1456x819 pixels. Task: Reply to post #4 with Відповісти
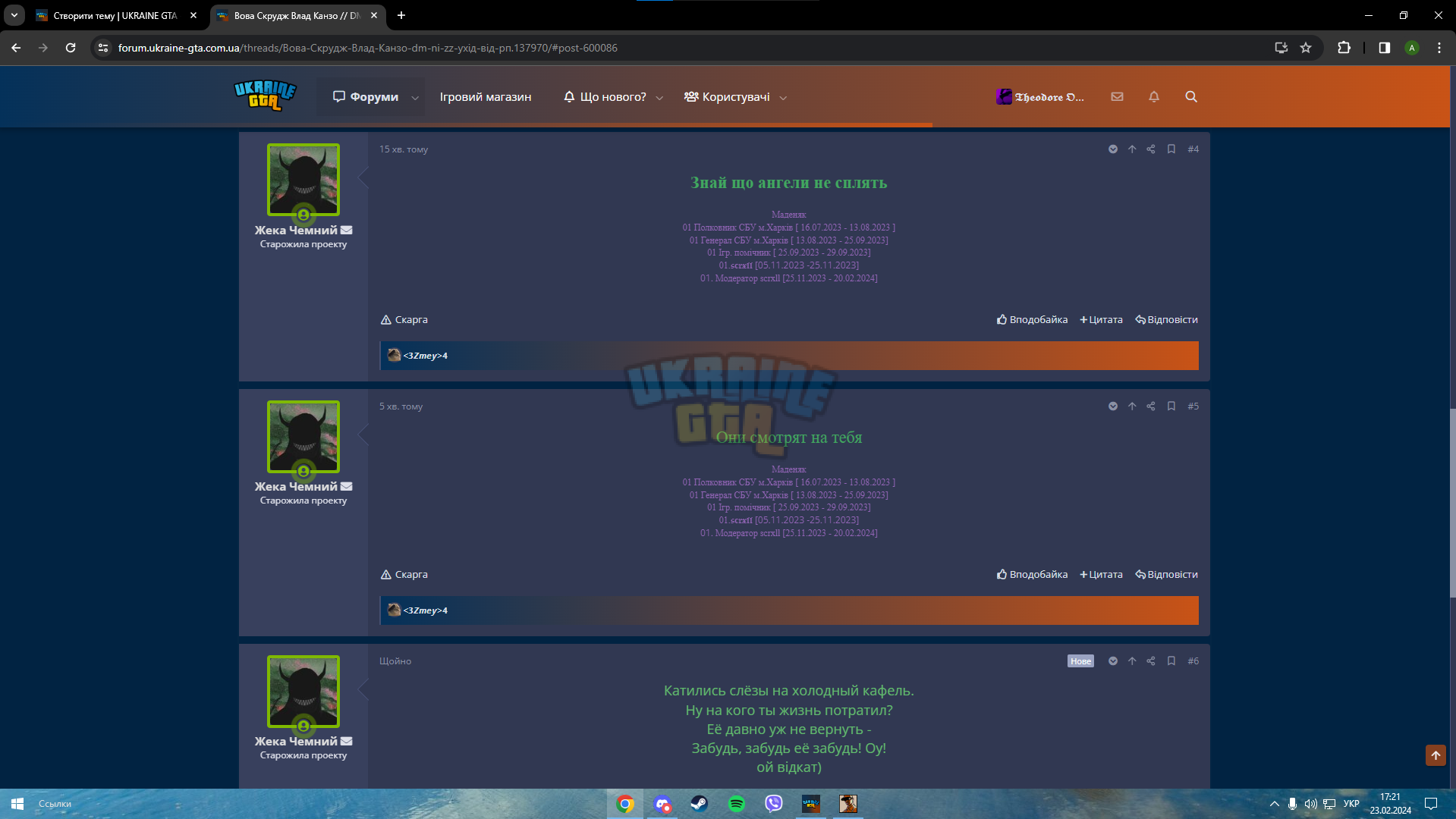1166,320
